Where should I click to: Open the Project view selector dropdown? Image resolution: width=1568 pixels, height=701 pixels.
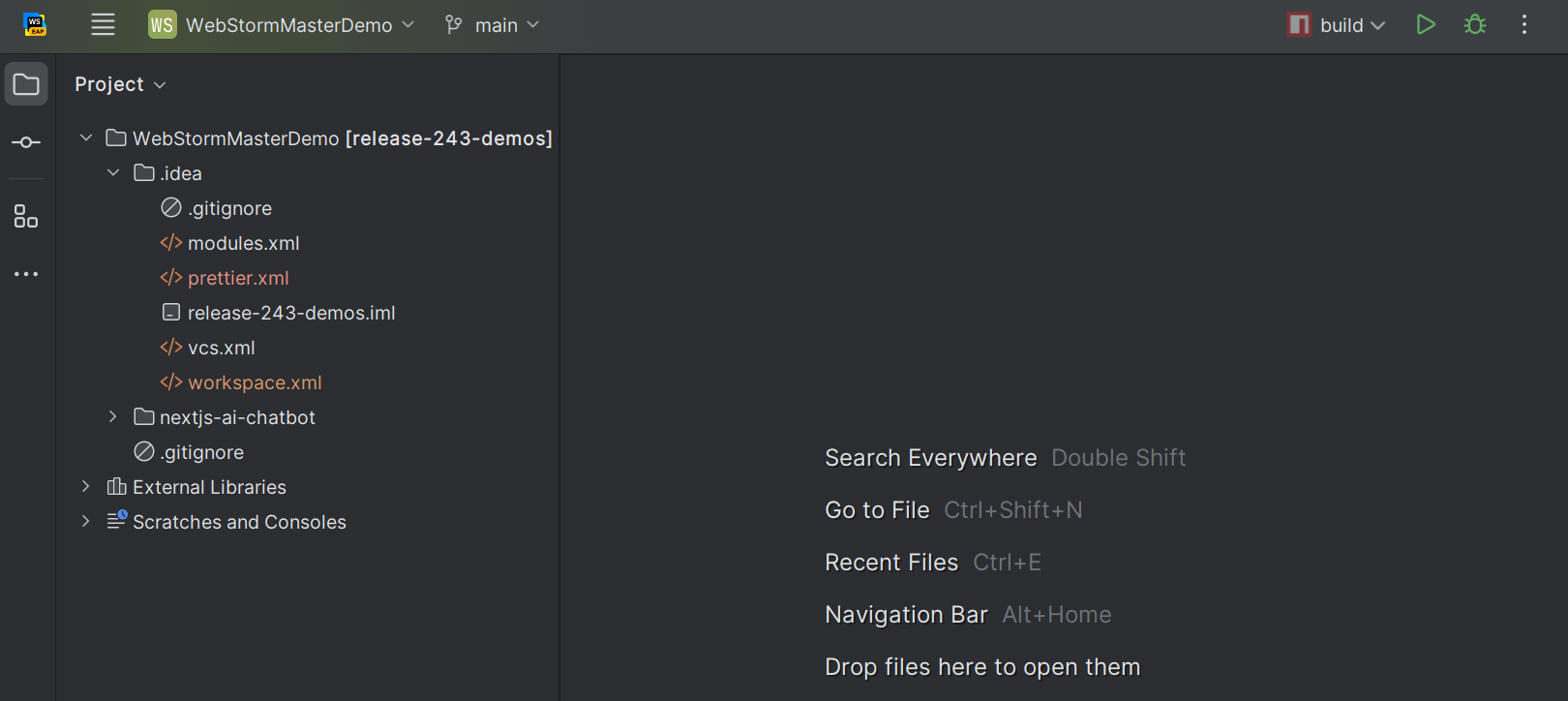coord(120,85)
